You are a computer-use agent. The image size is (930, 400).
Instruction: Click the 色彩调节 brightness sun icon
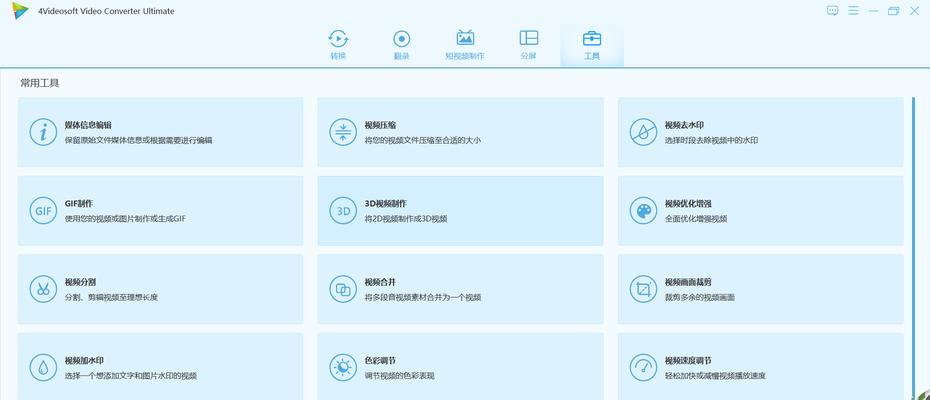click(343, 367)
